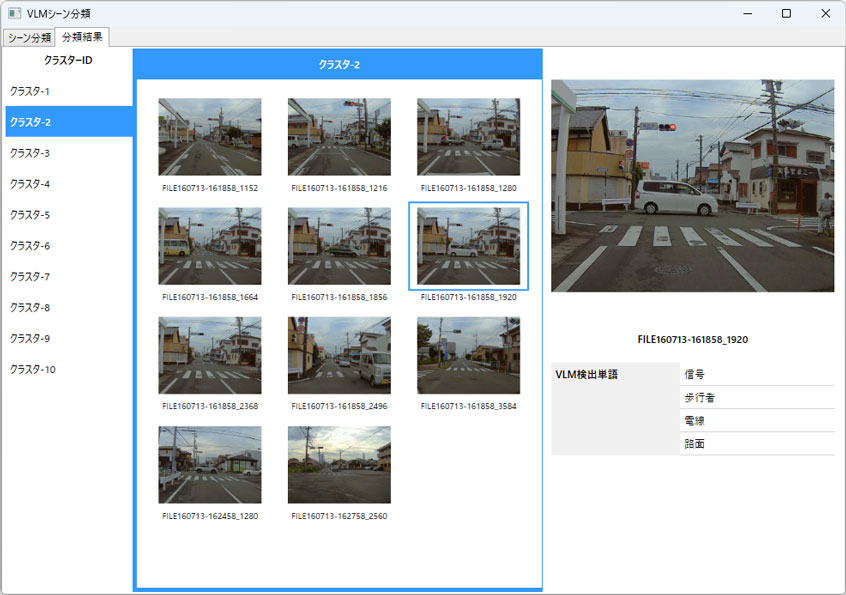Open thumbnail FILE160713-161858_1280

[468, 136]
